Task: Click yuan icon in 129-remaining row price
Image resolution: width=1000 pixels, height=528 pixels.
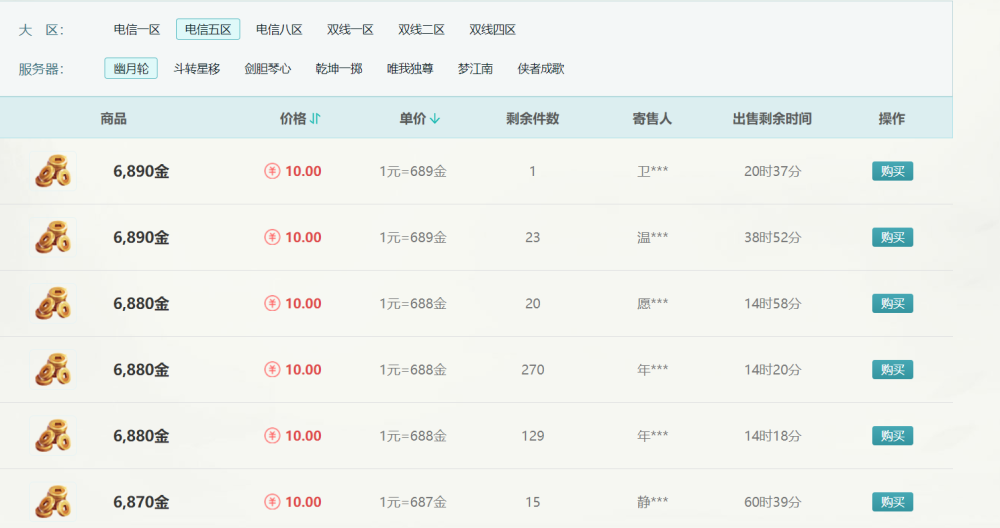Action: click(x=272, y=436)
